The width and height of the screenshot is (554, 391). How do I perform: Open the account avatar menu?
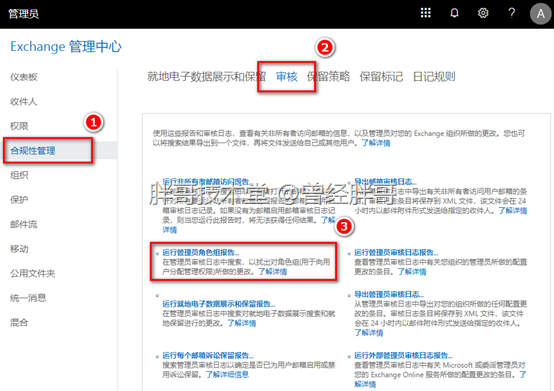pyautogui.click(x=540, y=14)
